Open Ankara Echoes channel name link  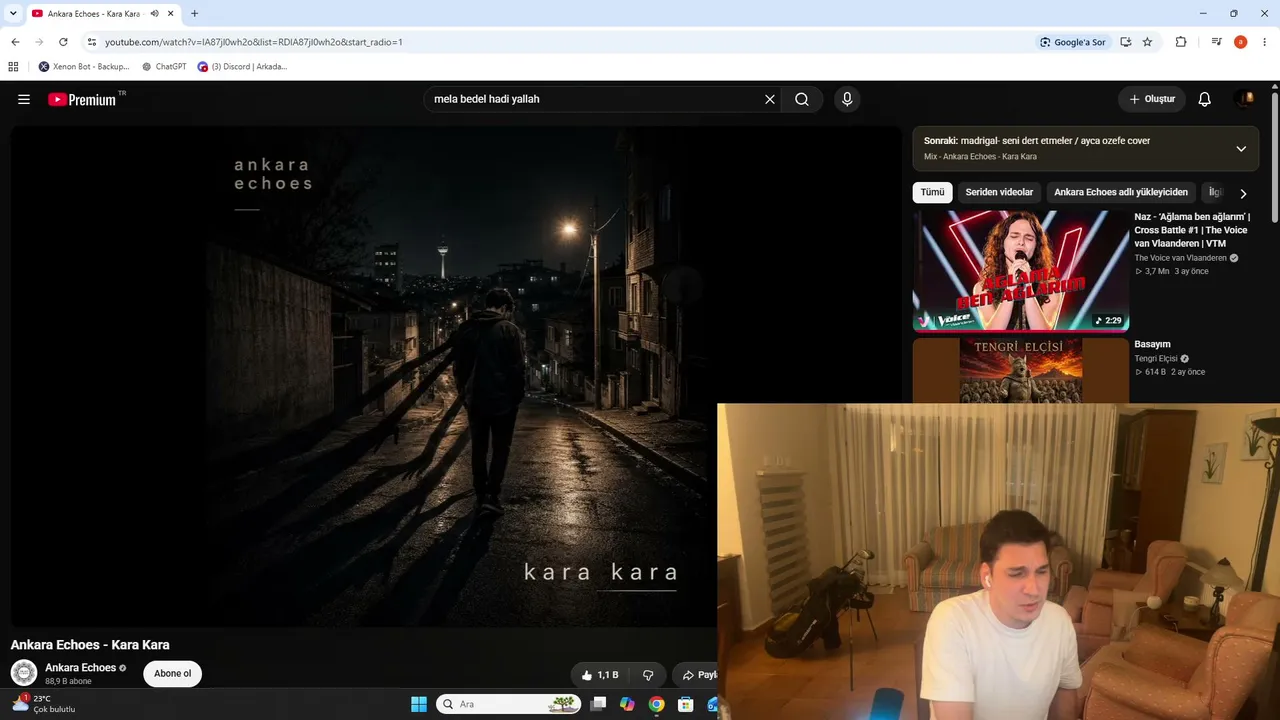[x=81, y=668]
